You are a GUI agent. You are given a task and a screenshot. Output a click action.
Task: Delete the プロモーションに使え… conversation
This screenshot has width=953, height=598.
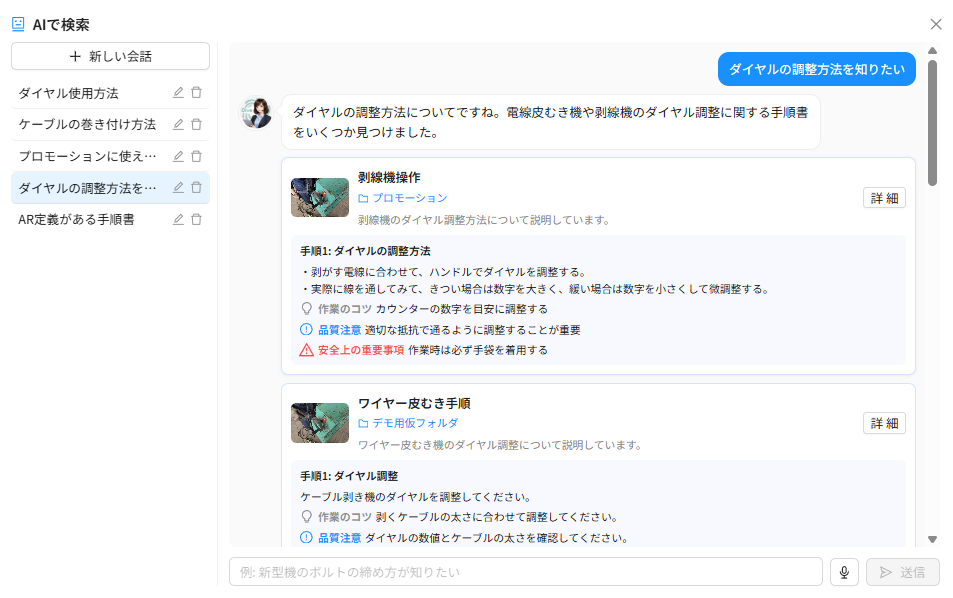click(x=196, y=156)
